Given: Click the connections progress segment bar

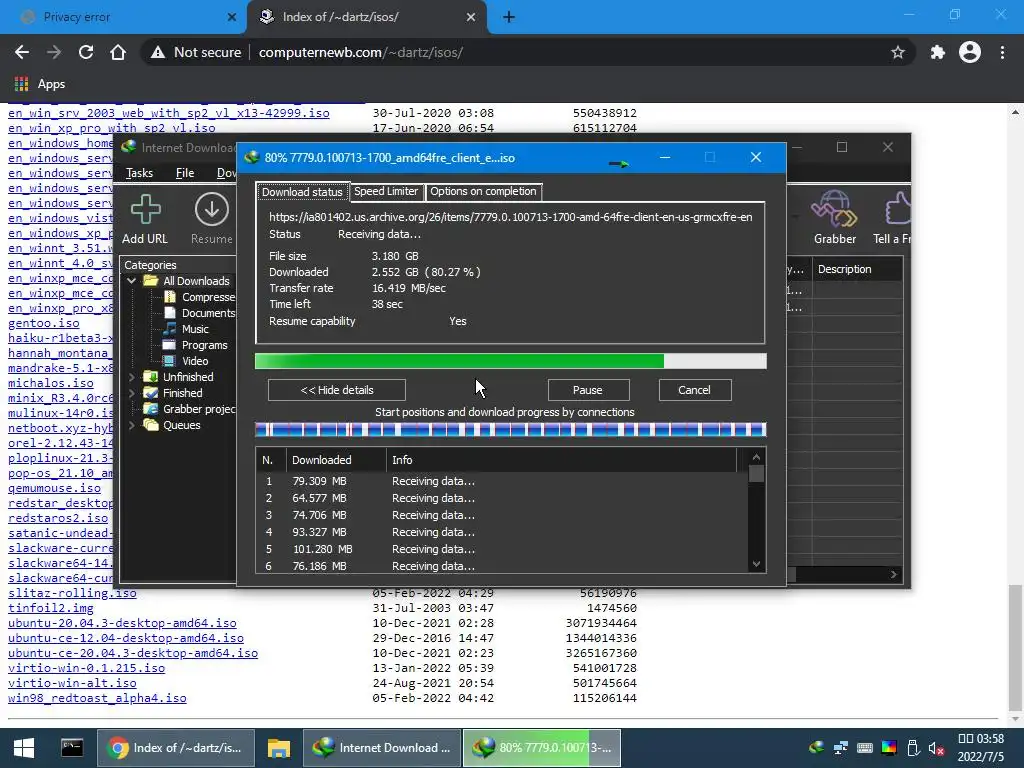Looking at the screenshot, I should 511,430.
